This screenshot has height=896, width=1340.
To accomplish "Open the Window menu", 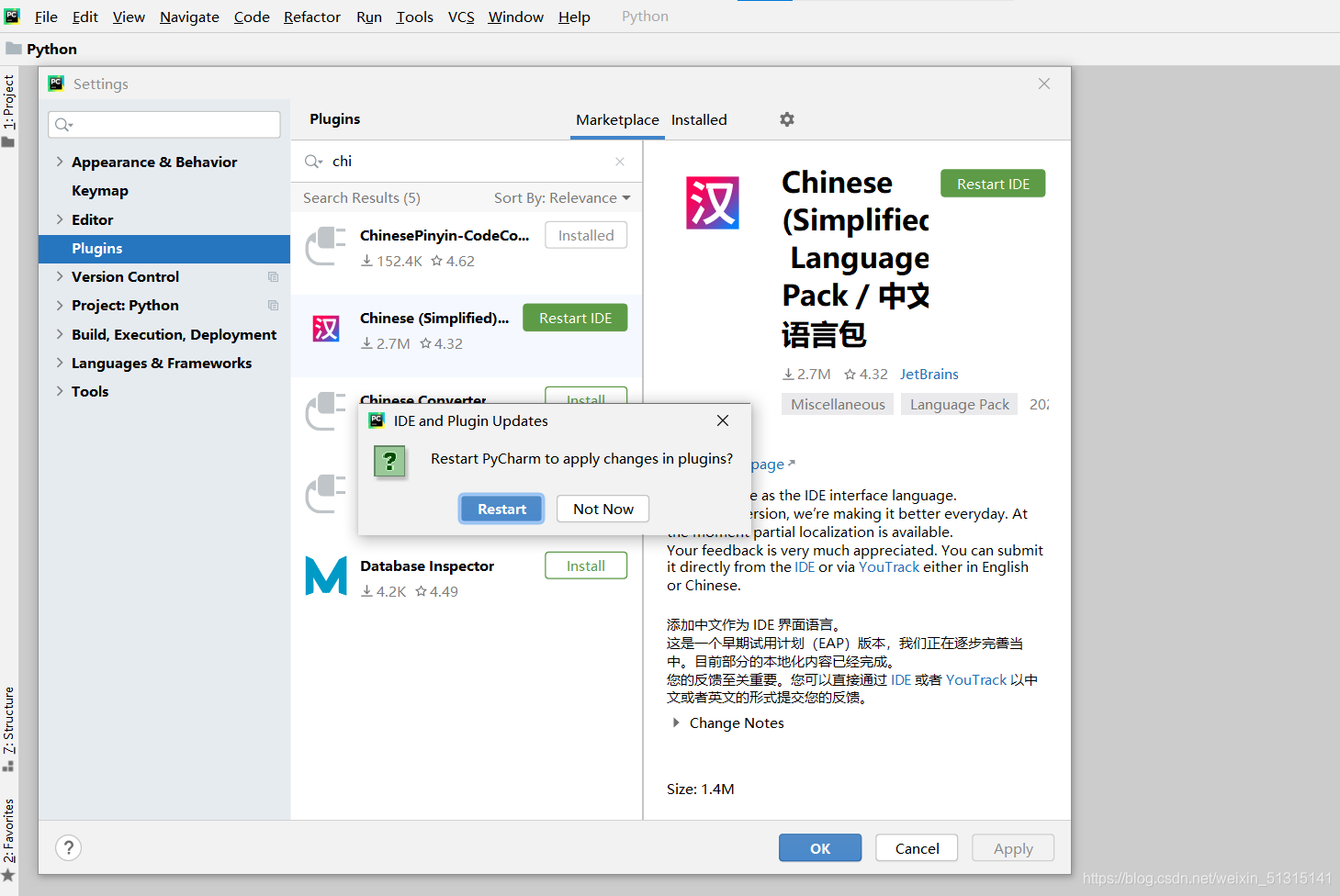I will click(x=515, y=17).
